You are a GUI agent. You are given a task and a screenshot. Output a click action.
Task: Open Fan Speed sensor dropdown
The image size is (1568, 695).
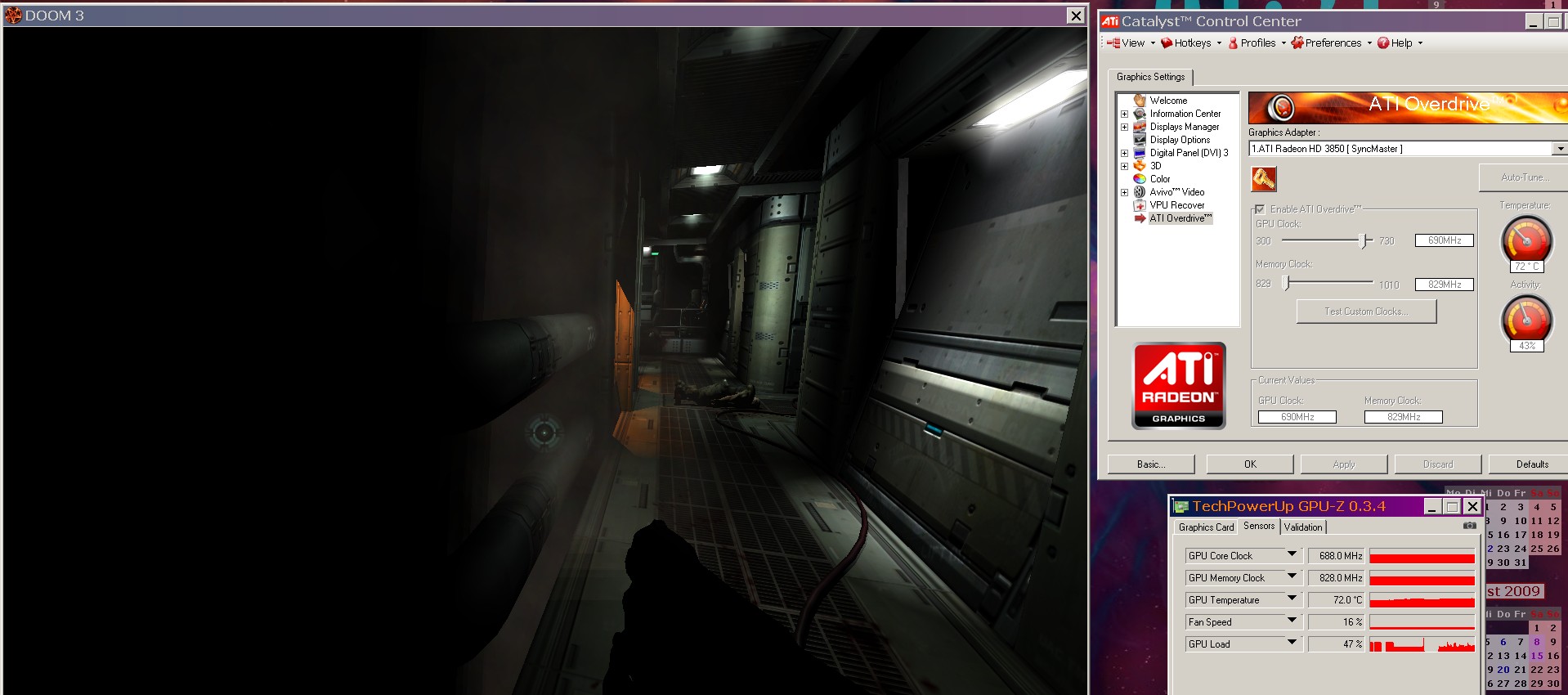pos(1292,621)
